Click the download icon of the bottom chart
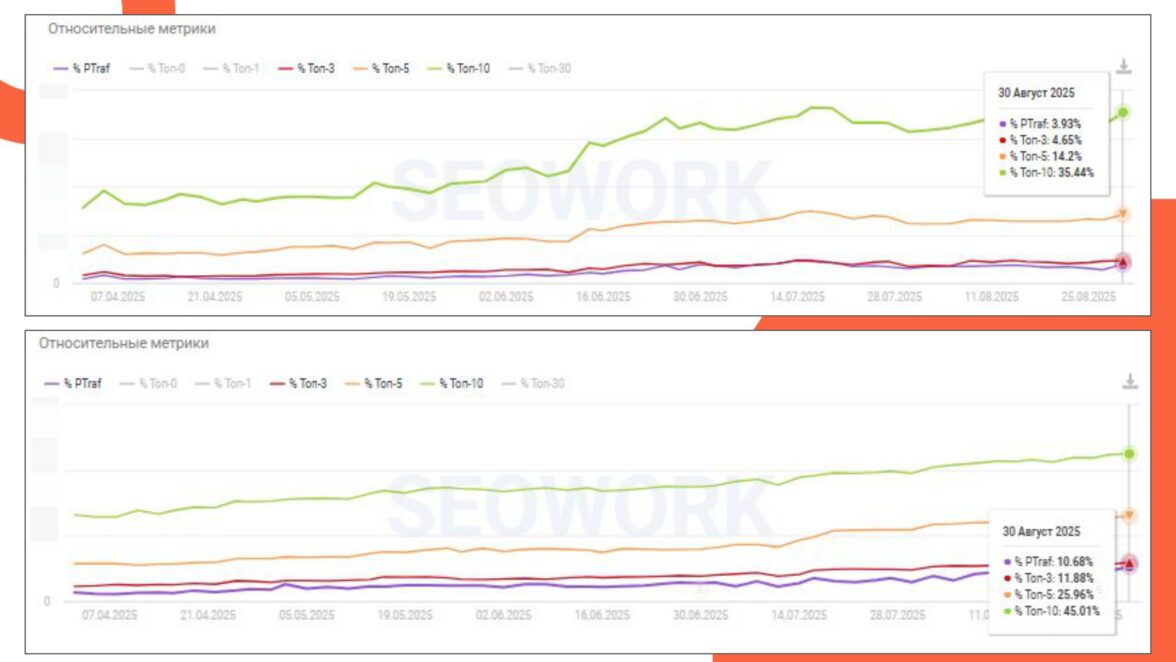 (x=1129, y=381)
